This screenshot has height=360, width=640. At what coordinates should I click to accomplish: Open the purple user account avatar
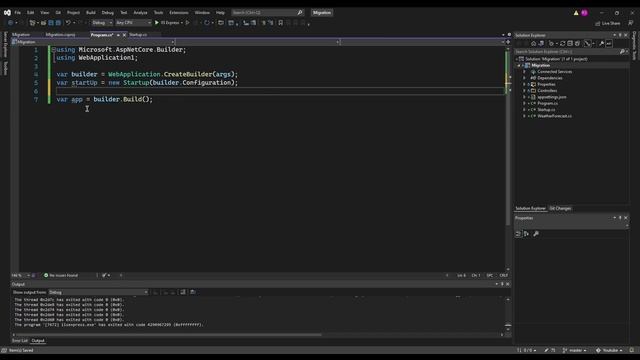coord(584,13)
